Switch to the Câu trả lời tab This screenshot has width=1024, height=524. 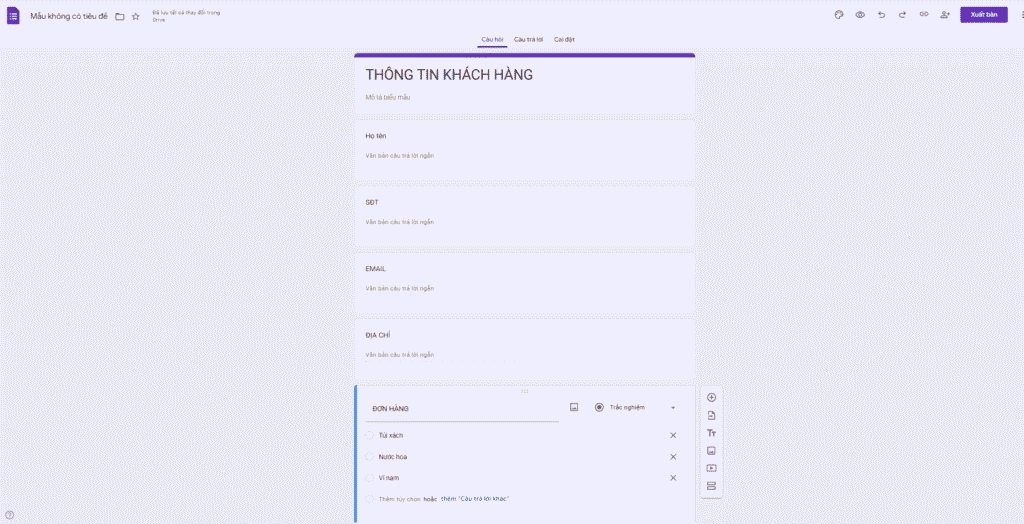528,40
